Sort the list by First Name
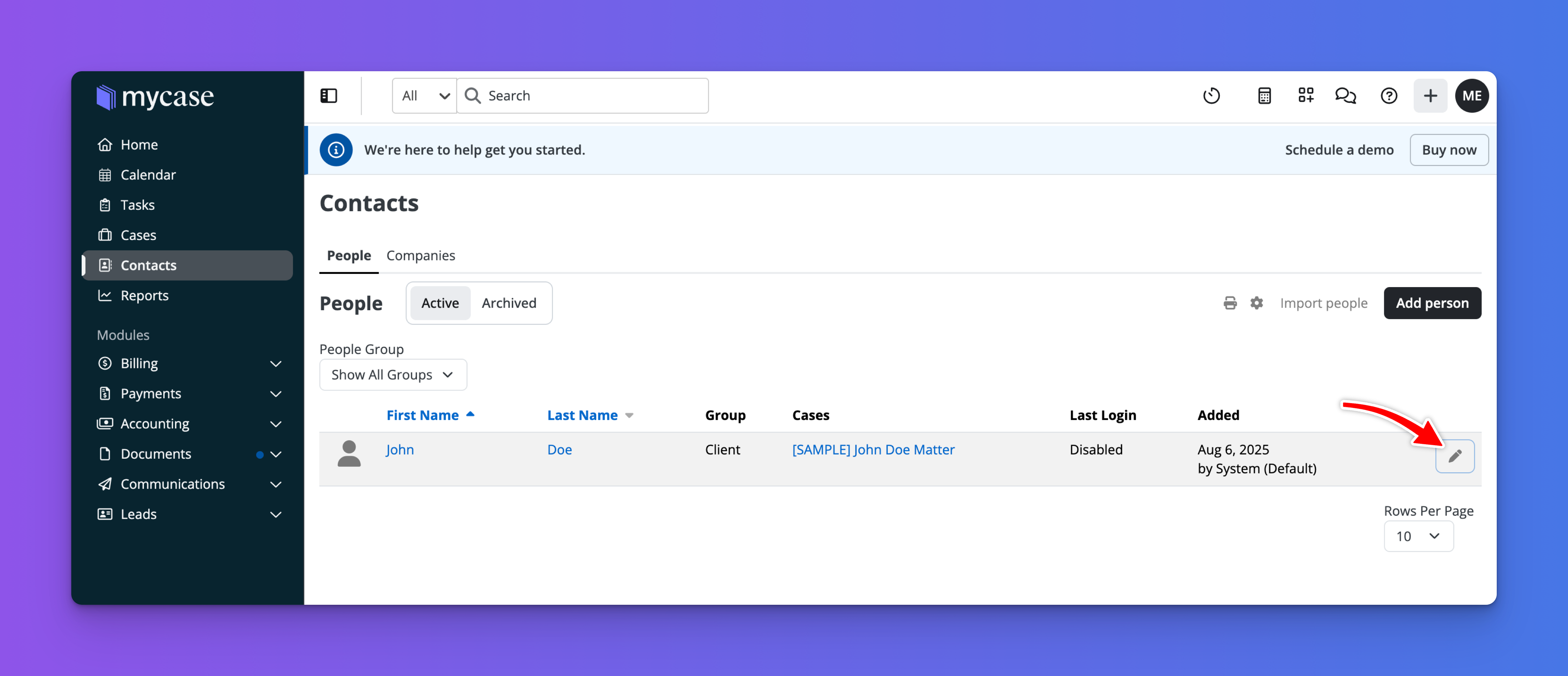Screen dimensions: 1568x676 pos(422,415)
